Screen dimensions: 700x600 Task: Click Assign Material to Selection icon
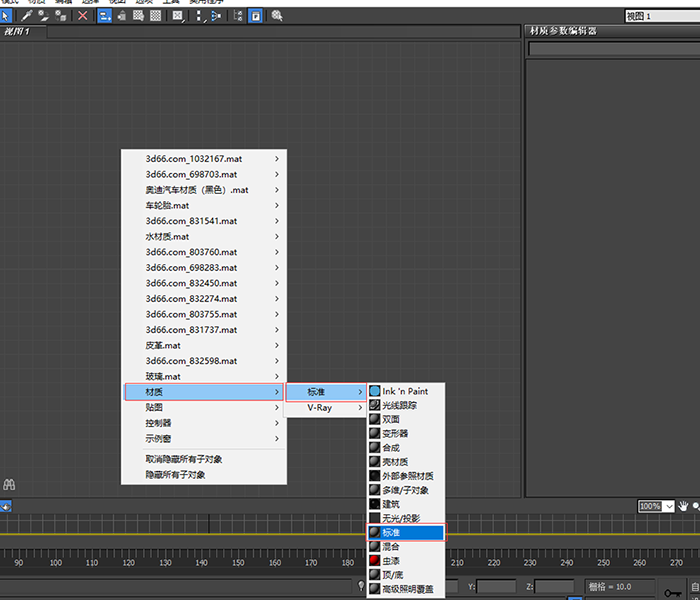click(x=60, y=16)
